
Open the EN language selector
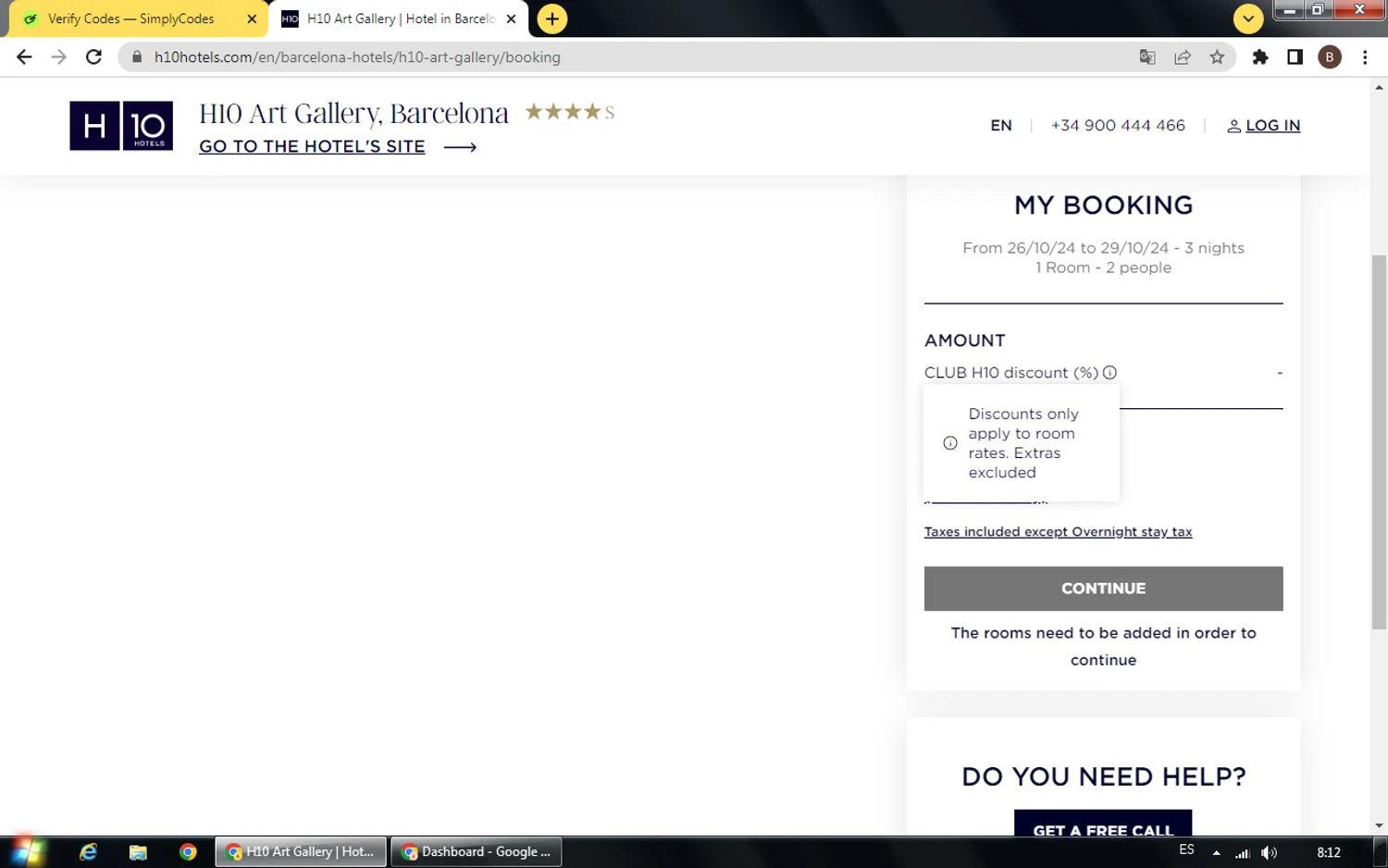point(1000,126)
